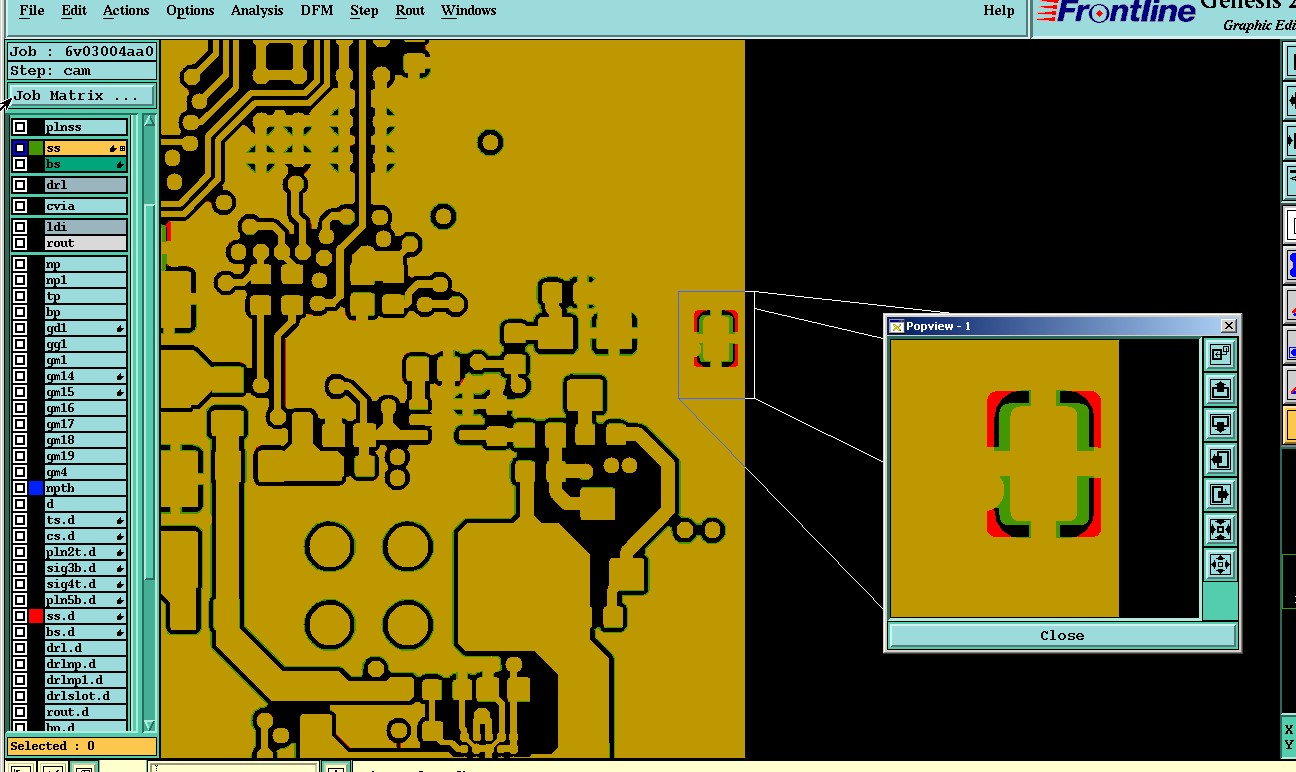Click the Popview pan up icon

pyautogui.click(x=1220, y=389)
